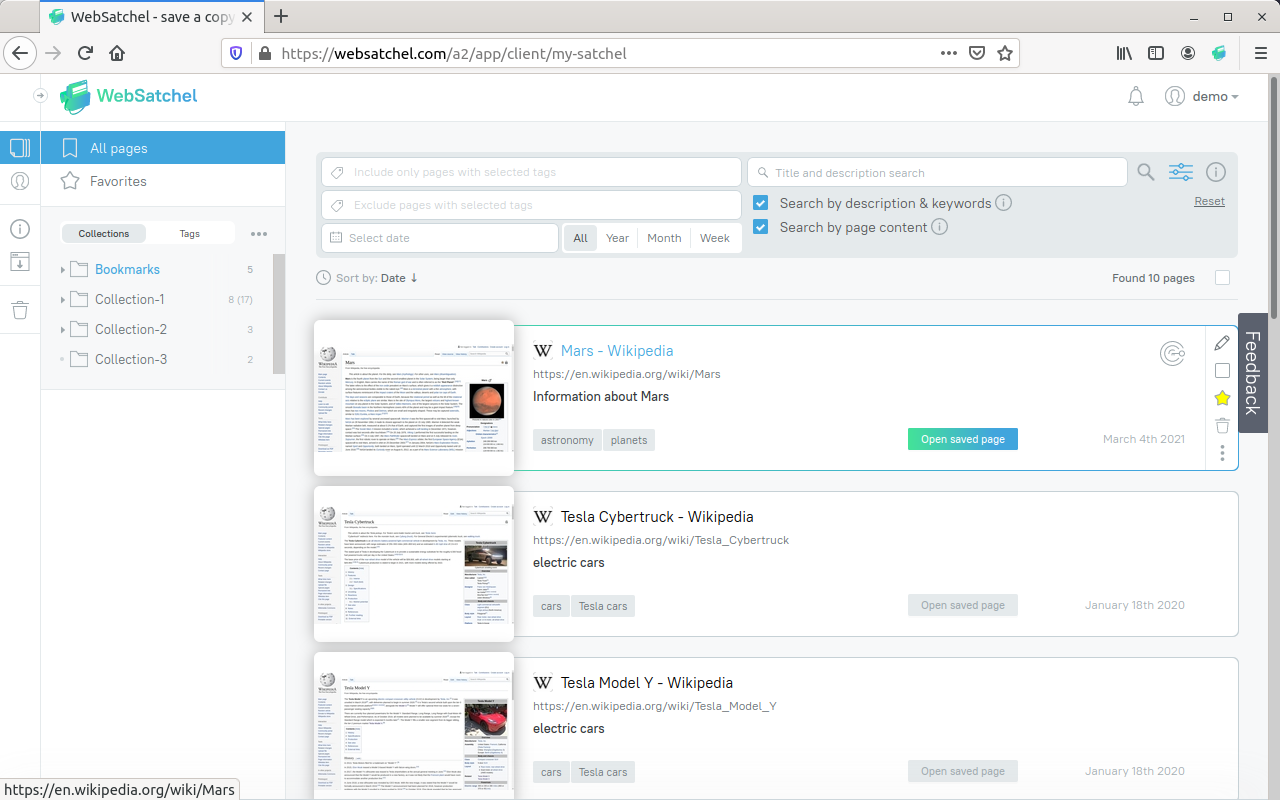
Task: Open collections more options (three dots)
Action: pyautogui.click(x=259, y=234)
